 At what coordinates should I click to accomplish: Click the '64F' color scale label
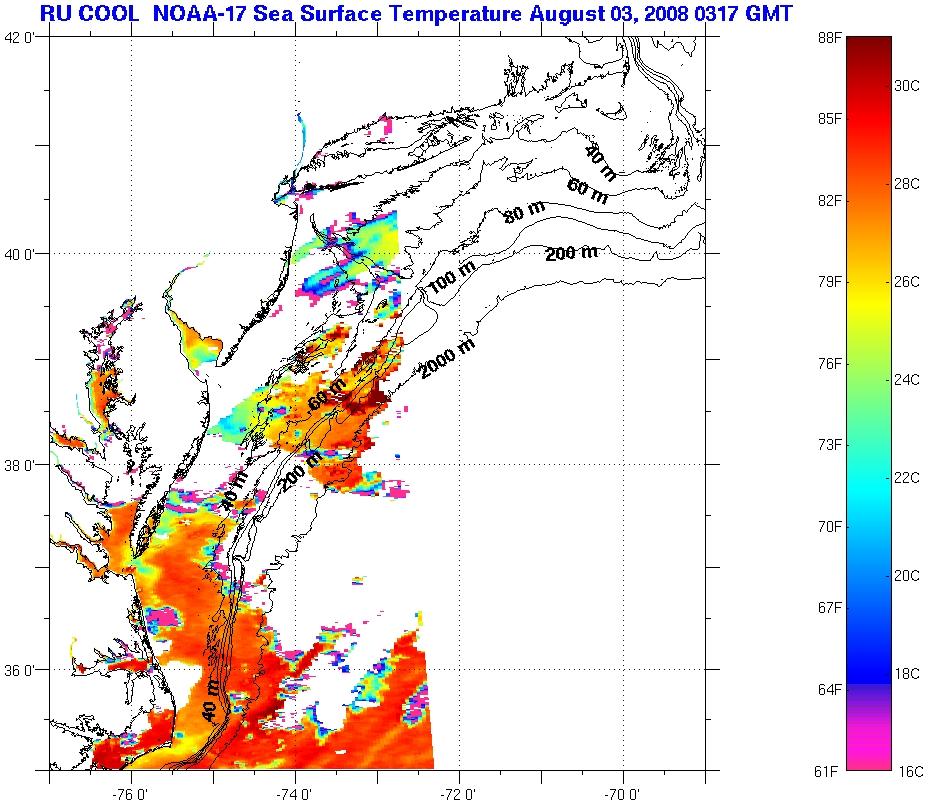coord(830,689)
